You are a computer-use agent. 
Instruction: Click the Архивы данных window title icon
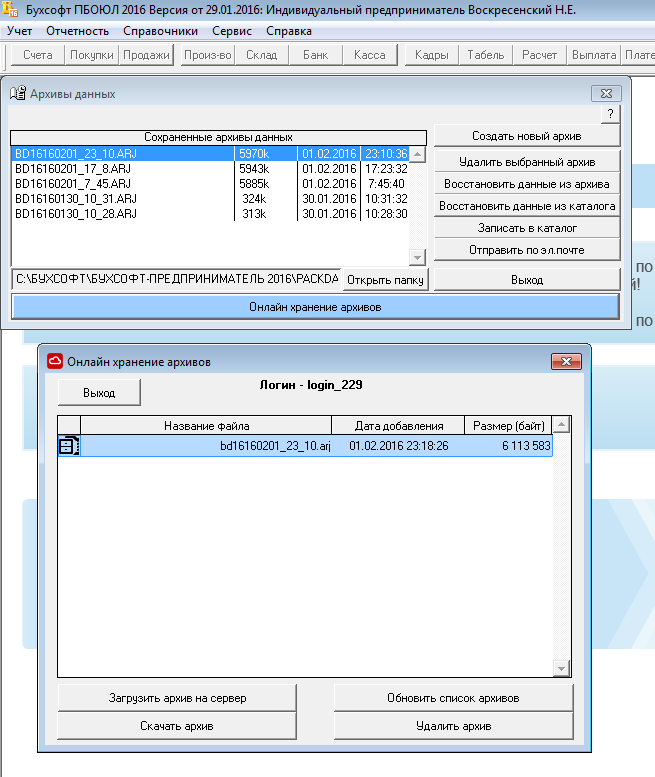17,94
